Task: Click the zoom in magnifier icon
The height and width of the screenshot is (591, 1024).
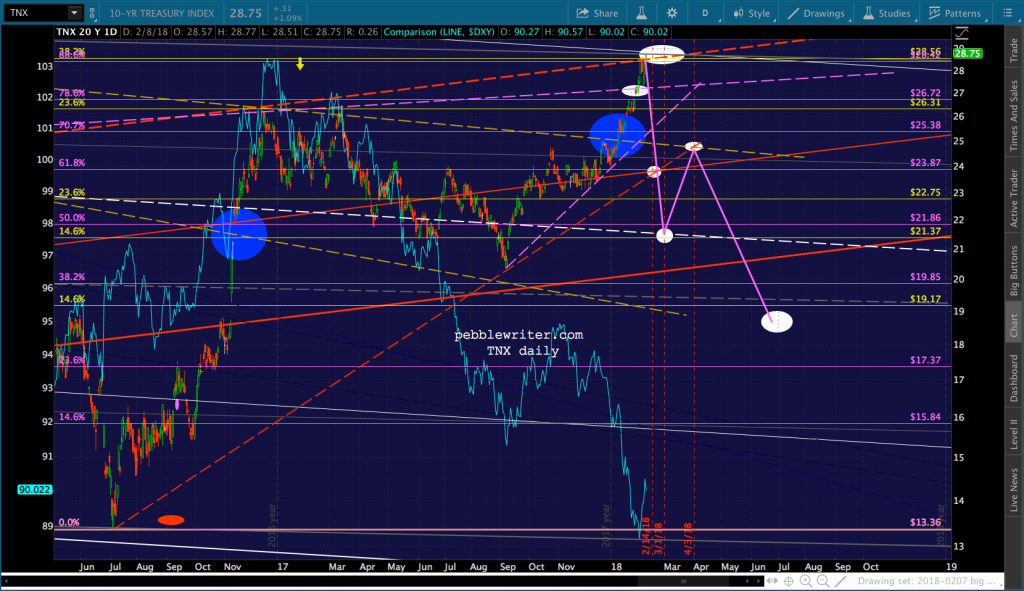Action: tap(806, 581)
